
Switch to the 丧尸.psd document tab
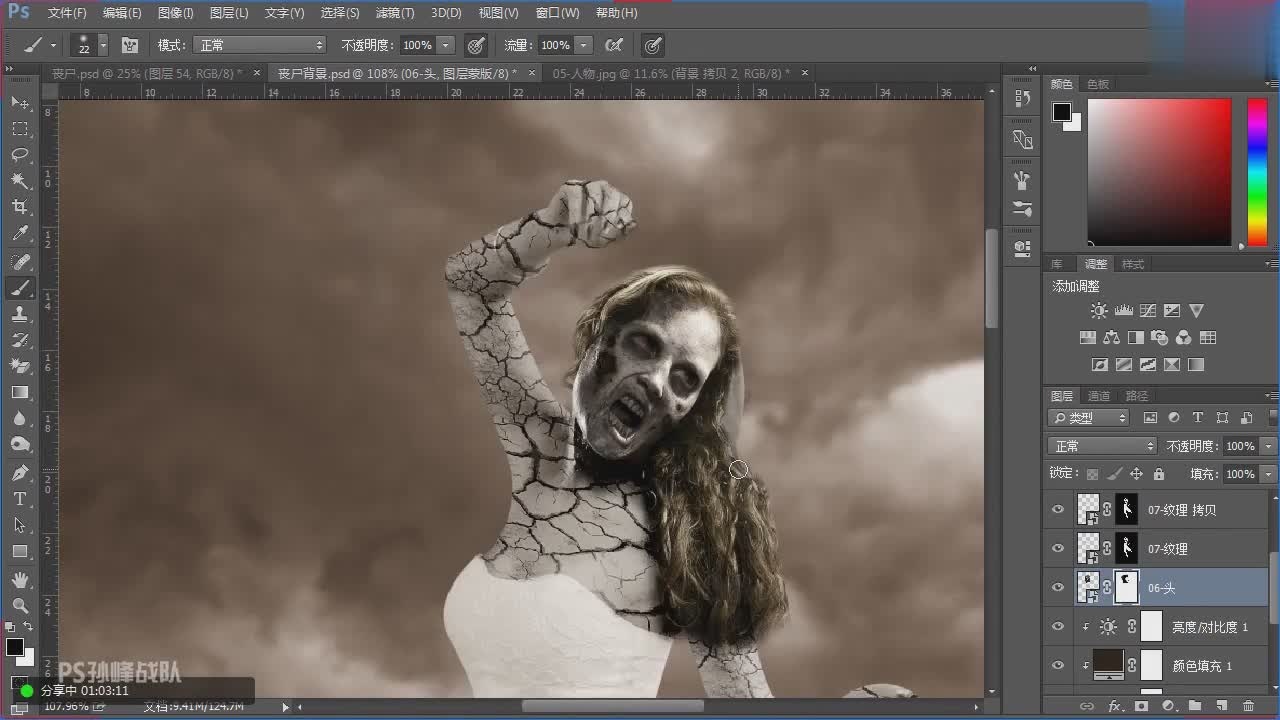pos(146,73)
